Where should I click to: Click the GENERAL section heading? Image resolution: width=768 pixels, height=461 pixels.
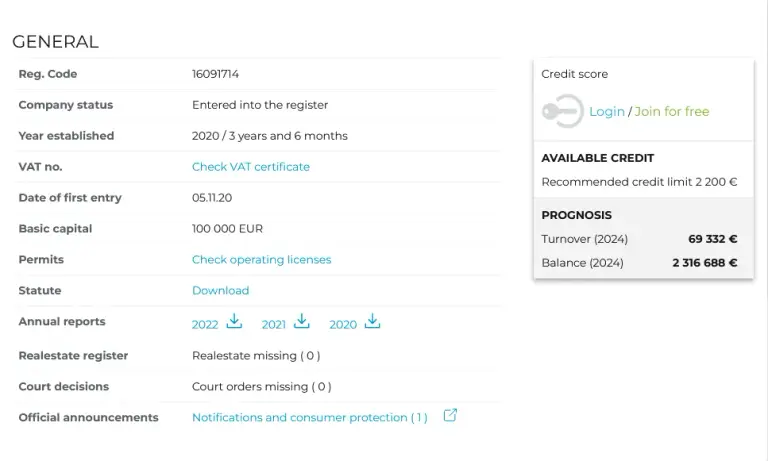(x=55, y=42)
